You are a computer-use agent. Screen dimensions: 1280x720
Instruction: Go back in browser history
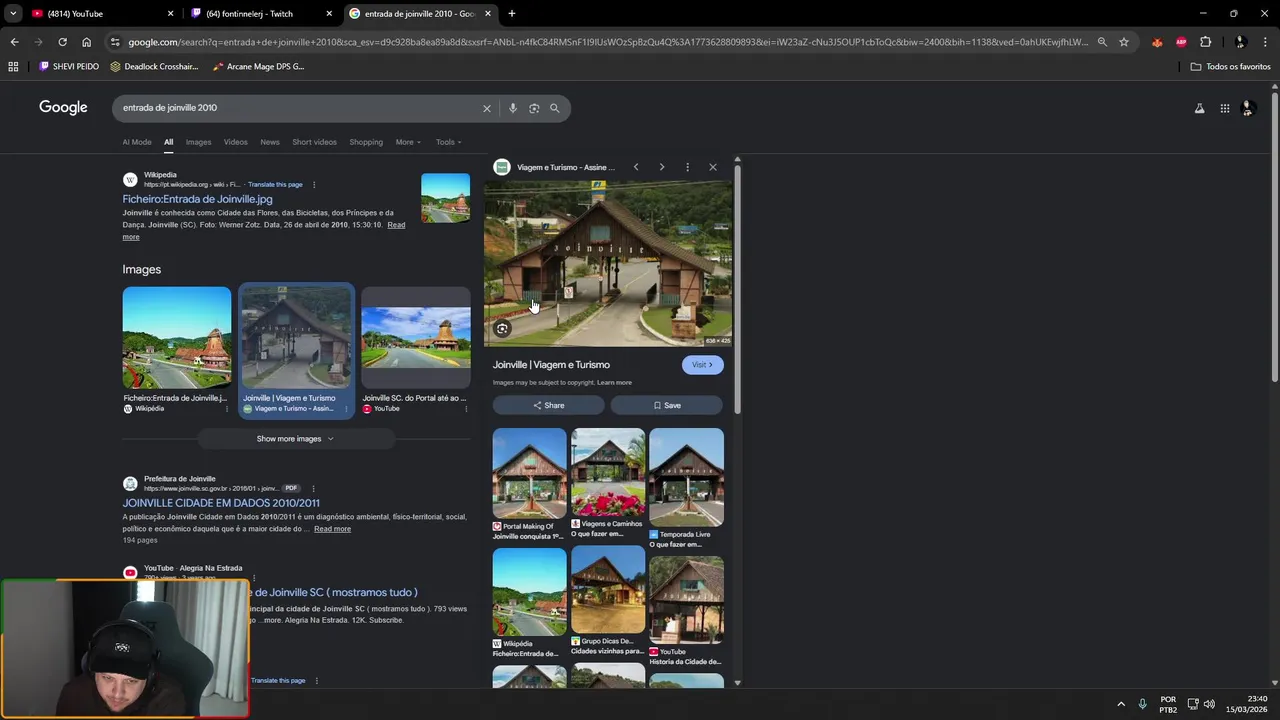click(x=14, y=42)
